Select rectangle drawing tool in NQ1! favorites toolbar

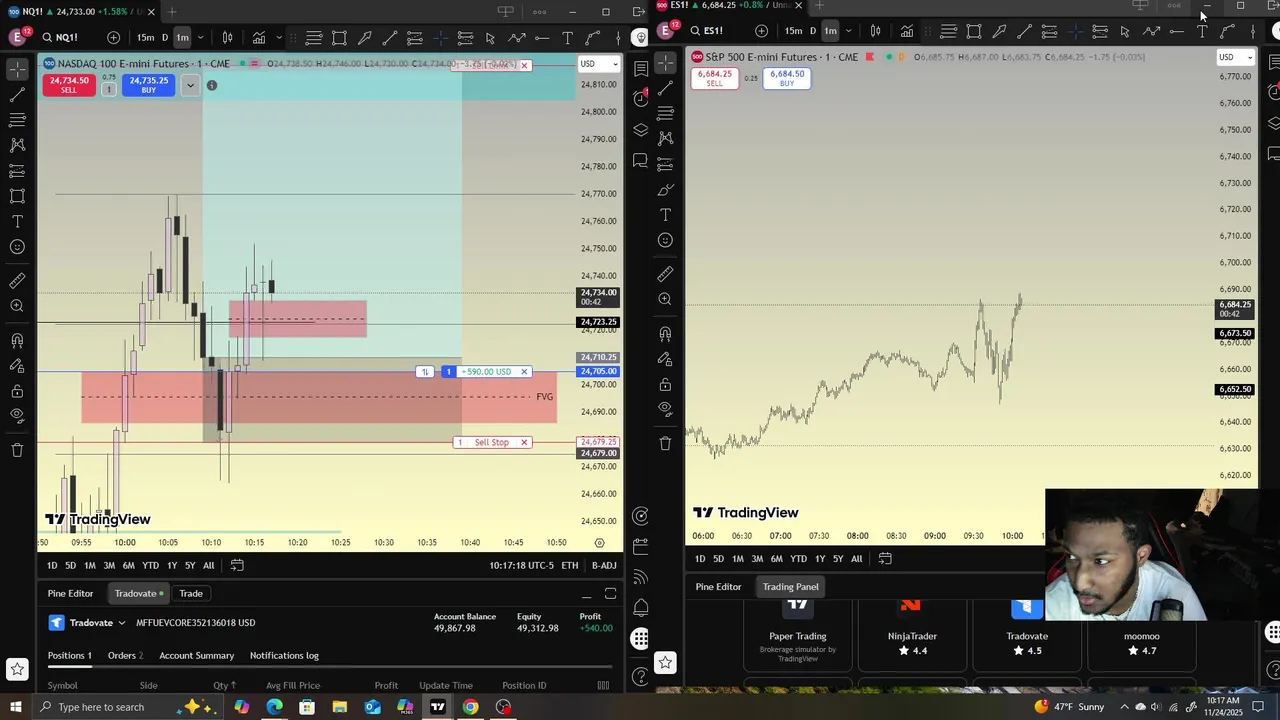(339, 38)
